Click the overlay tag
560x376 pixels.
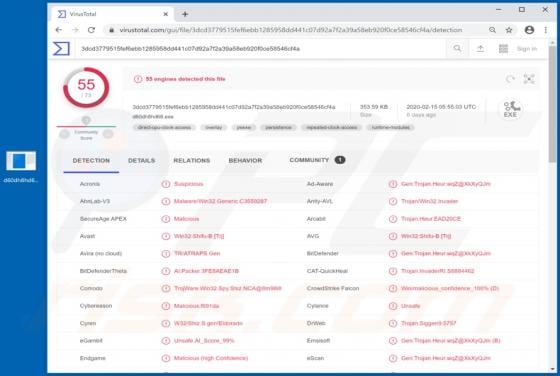click(x=214, y=127)
